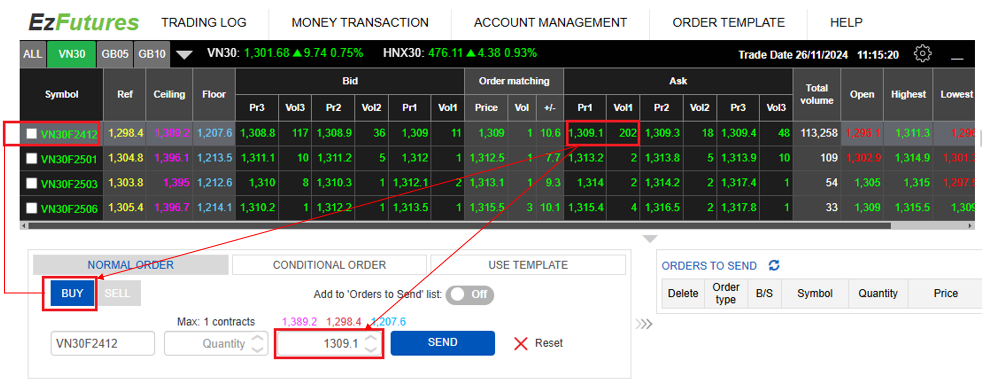Open the Trading Log menu
Screen dimensions: 991x384
pyautogui.click(x=204, y=23)
